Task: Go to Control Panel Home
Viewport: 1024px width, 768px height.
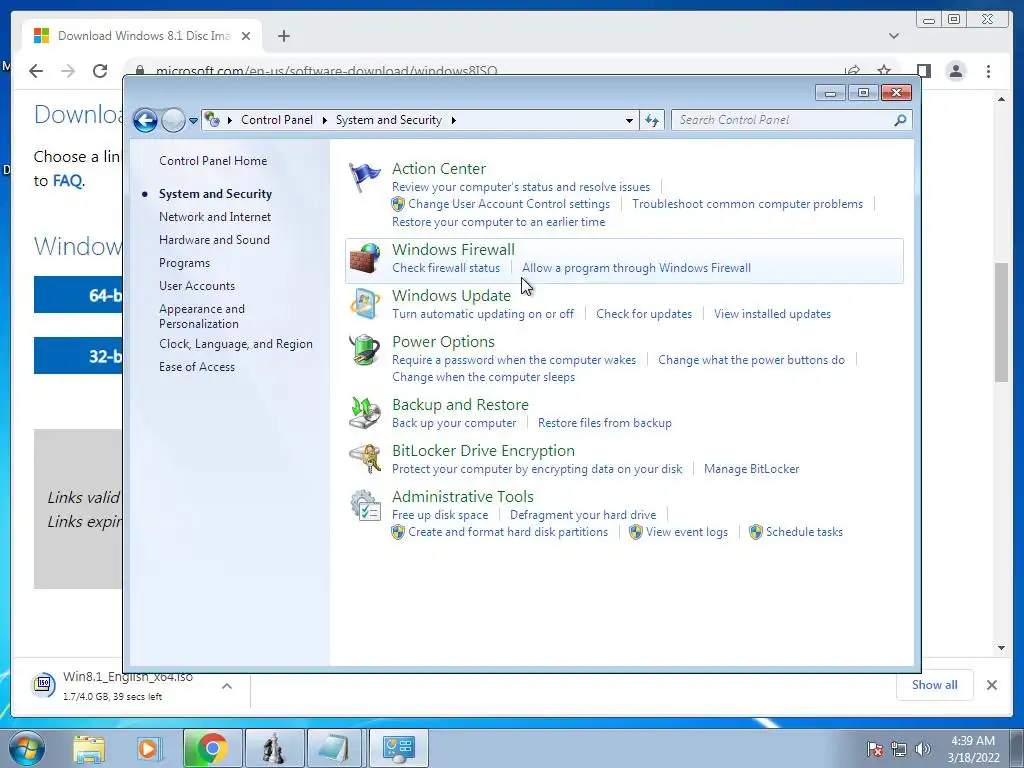Action: (x=213, y=161)
